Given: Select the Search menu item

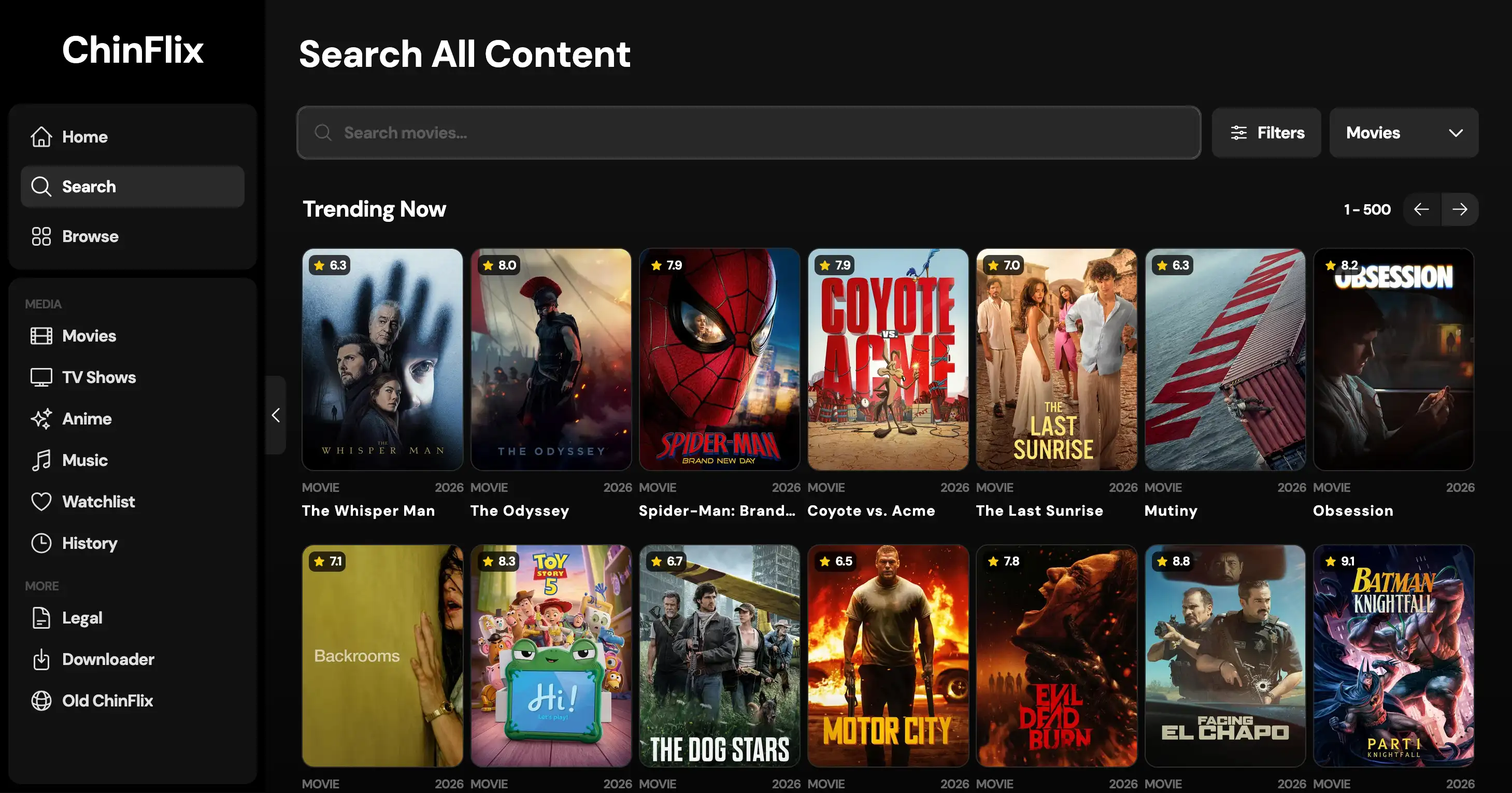Looking at the screenshot, I should point(133,187).
